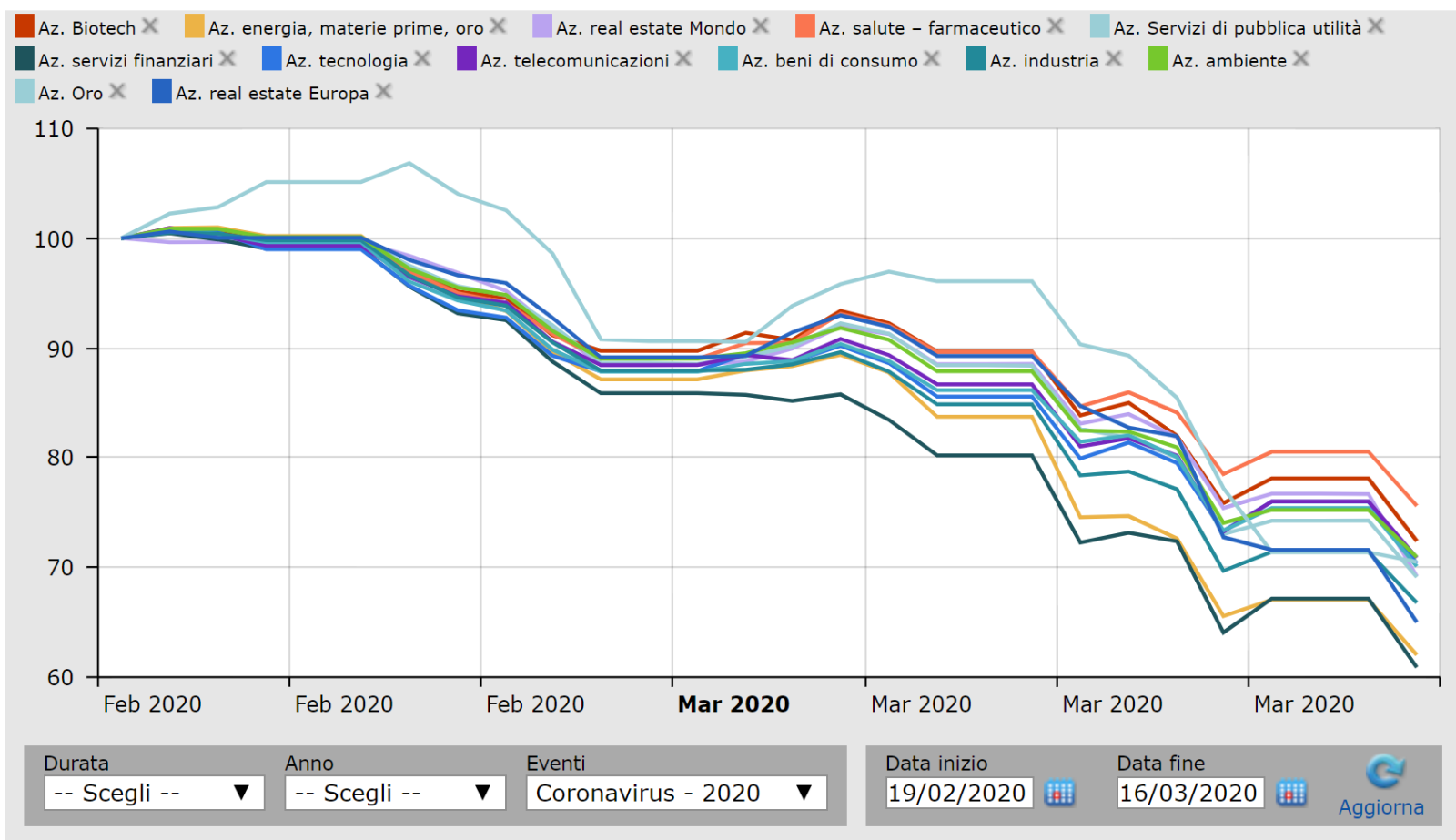This screenshot has width=1456, height=840.
Task: Remove Az. real estate Mondo series
Action: tap(761, 26)
